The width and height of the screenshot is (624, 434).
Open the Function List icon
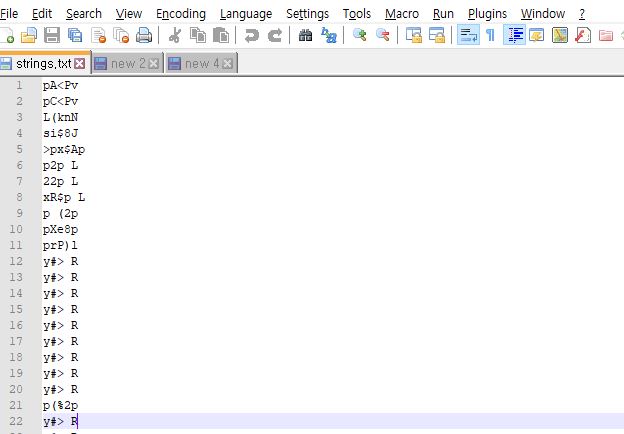click(583, 35)
